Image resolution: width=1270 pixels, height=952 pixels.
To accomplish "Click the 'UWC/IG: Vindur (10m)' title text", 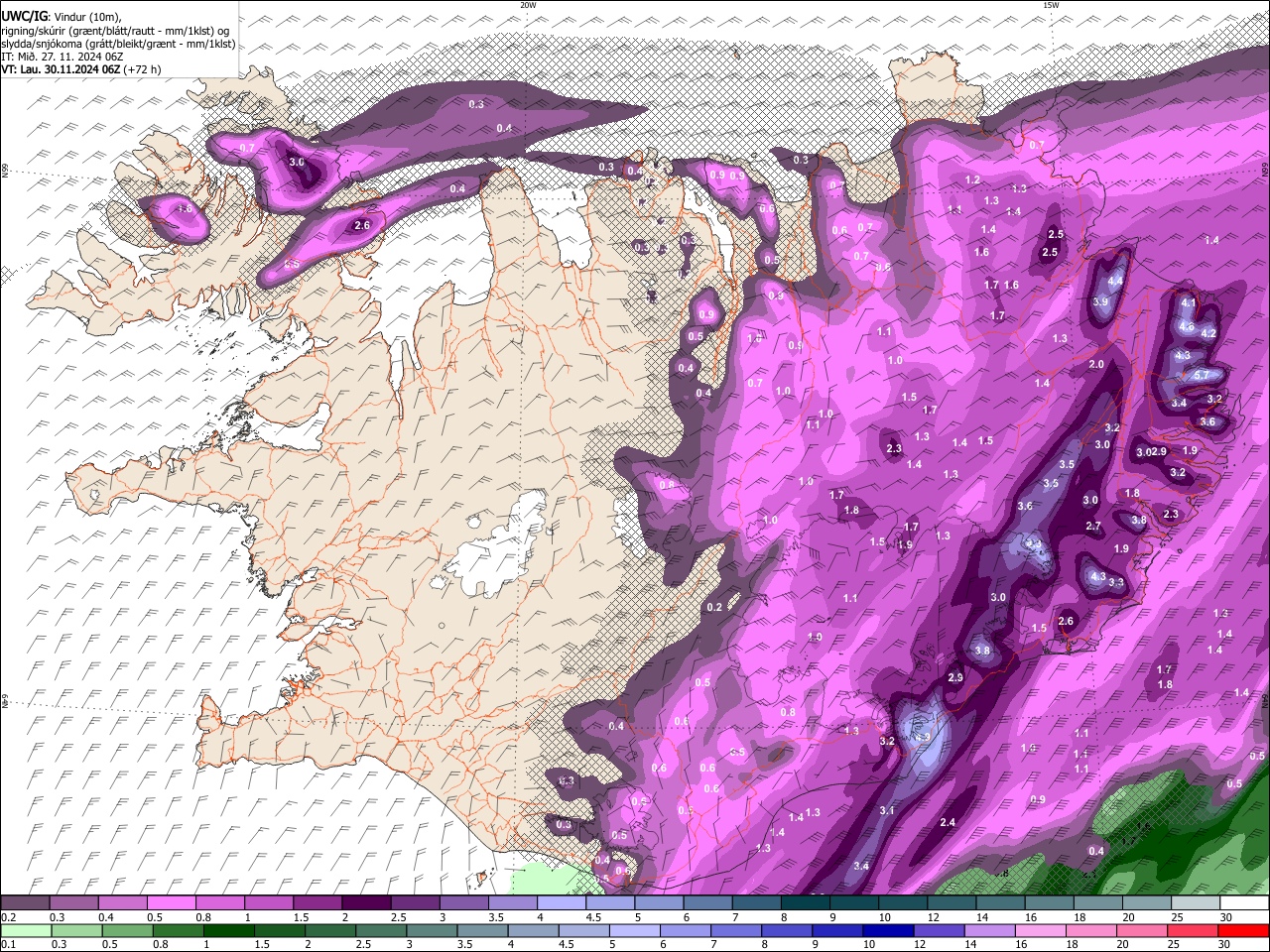I will point(62,15).
